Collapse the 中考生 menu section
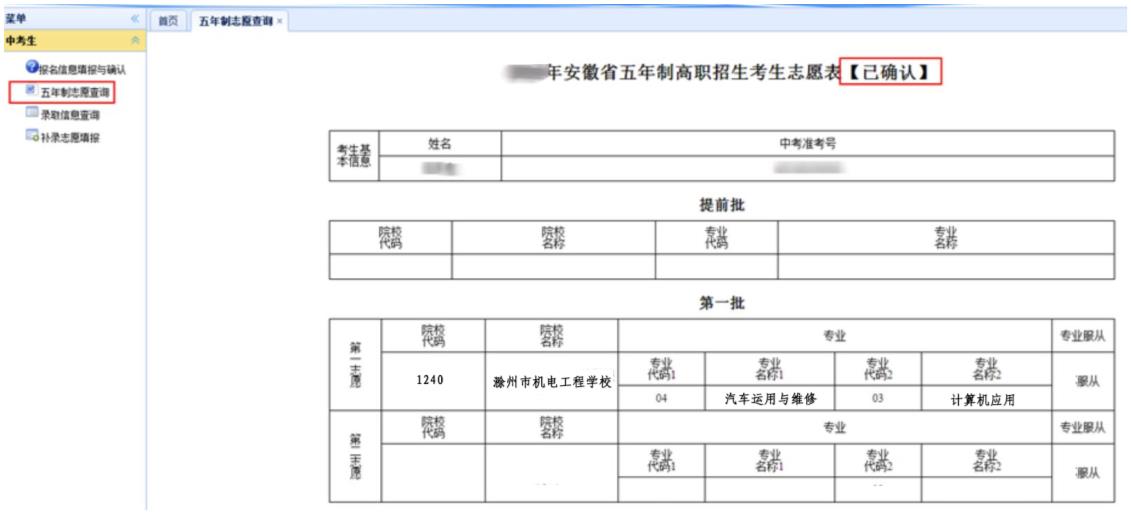Screen dimensions: 1131x514 (x=135, y=40)
